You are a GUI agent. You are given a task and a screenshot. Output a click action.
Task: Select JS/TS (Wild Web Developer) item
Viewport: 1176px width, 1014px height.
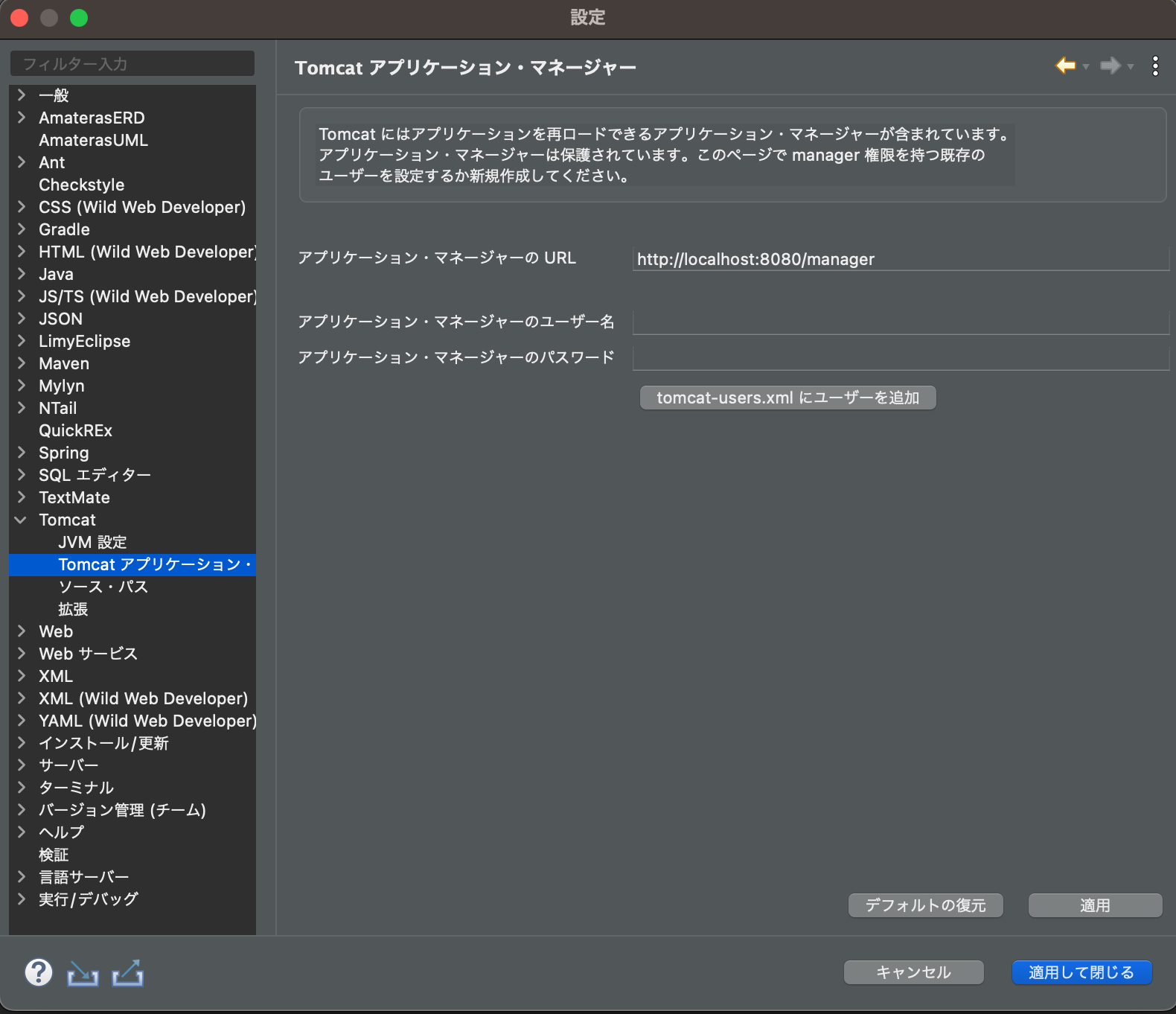click(x=147, y=296)
